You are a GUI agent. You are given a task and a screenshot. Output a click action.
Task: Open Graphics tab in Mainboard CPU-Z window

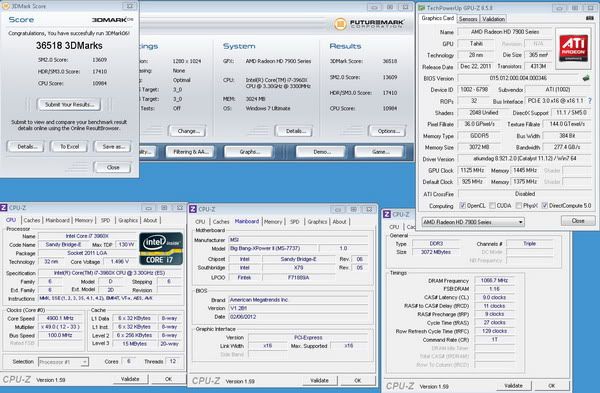tap(317, 222)
